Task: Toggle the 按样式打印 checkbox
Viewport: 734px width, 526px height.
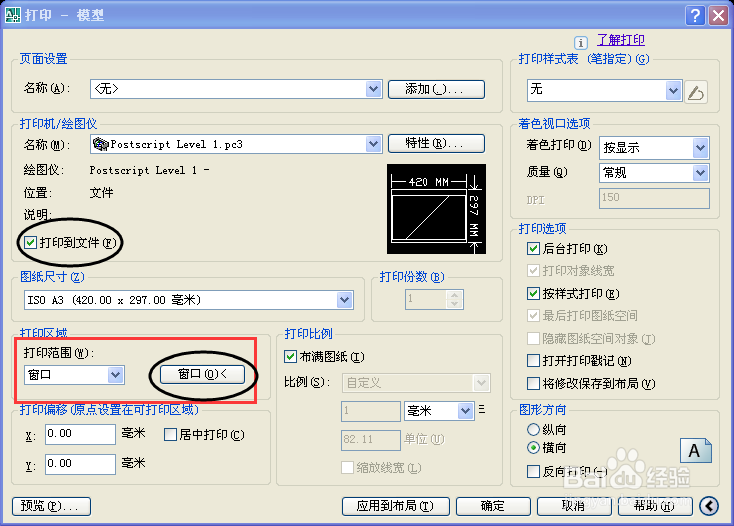Action: point(533,293)
